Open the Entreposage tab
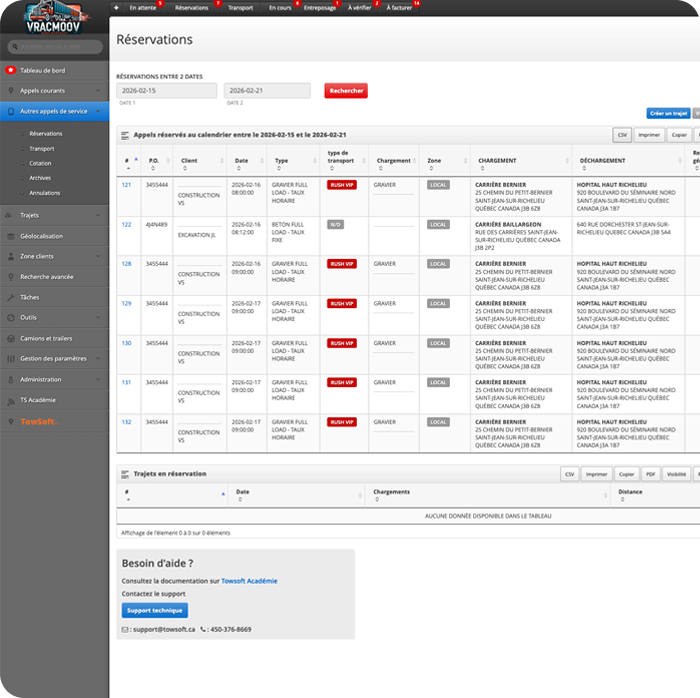 pos(320,8)
